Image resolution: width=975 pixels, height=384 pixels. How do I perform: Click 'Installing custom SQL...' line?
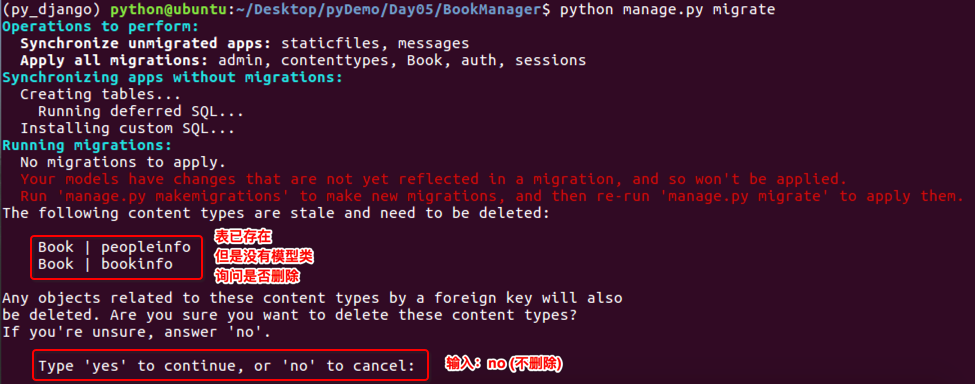pos(127,129)
